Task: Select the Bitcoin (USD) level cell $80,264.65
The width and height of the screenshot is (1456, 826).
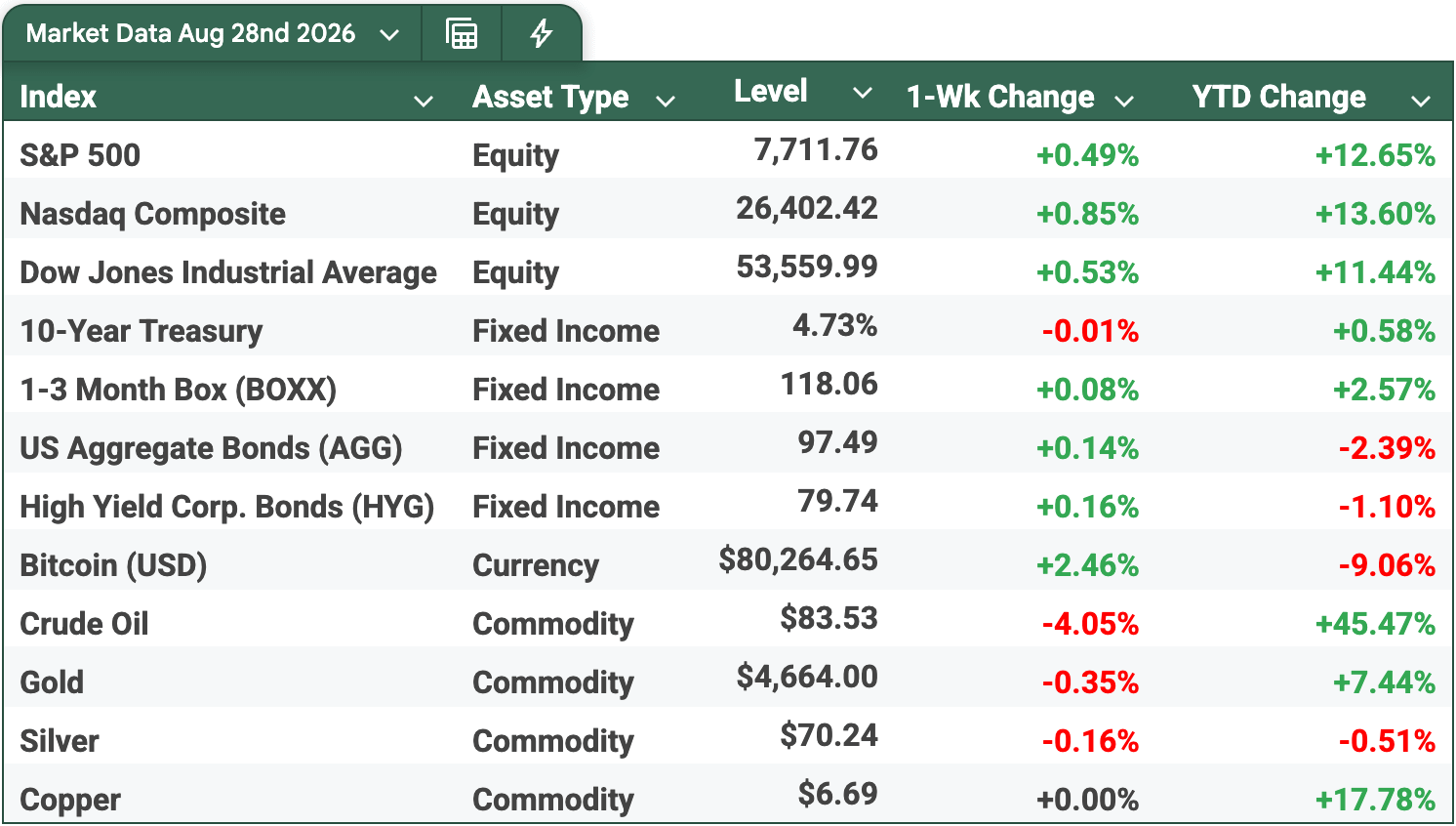Action: click(x=798, y=559)
